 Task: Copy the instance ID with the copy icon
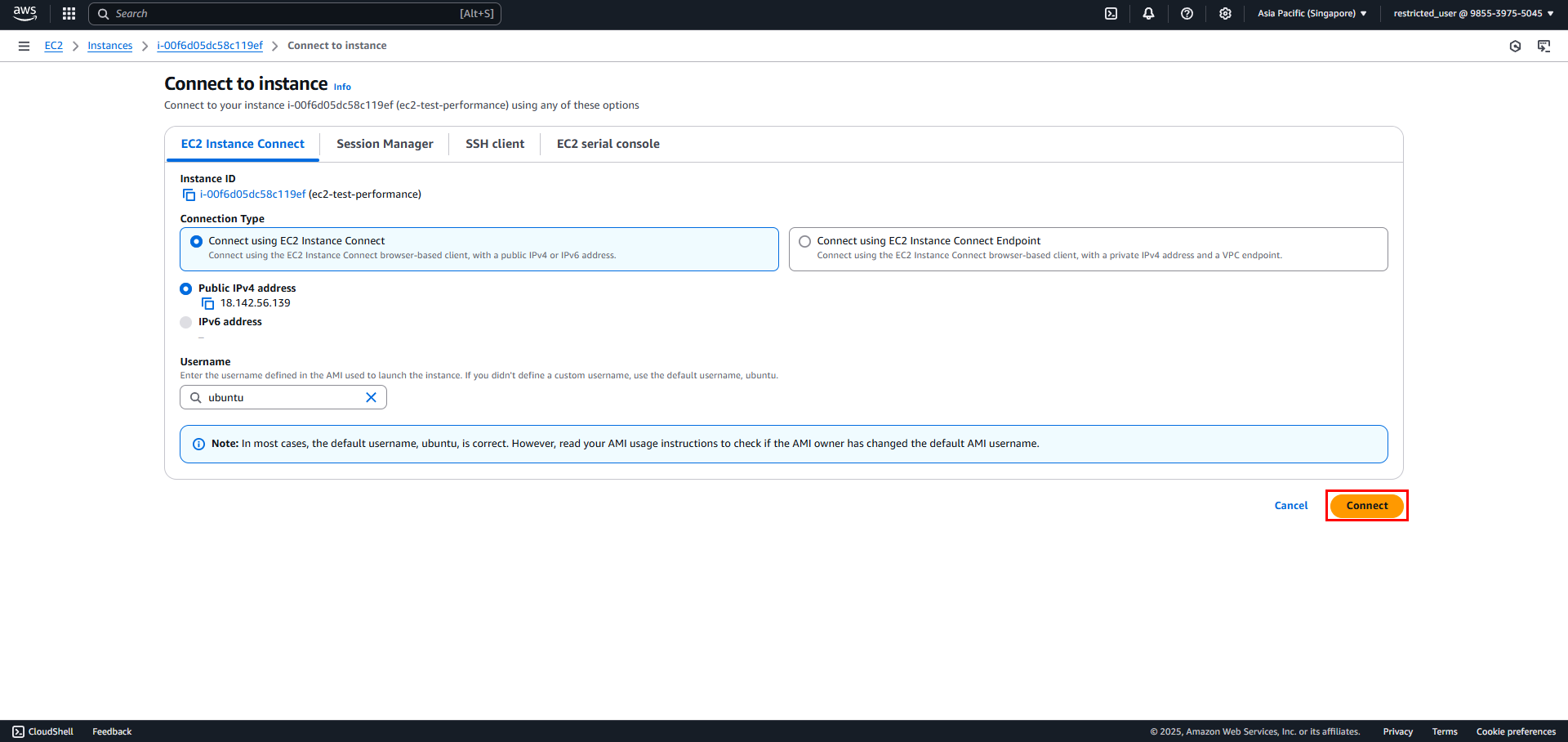[x=189, y=194]
